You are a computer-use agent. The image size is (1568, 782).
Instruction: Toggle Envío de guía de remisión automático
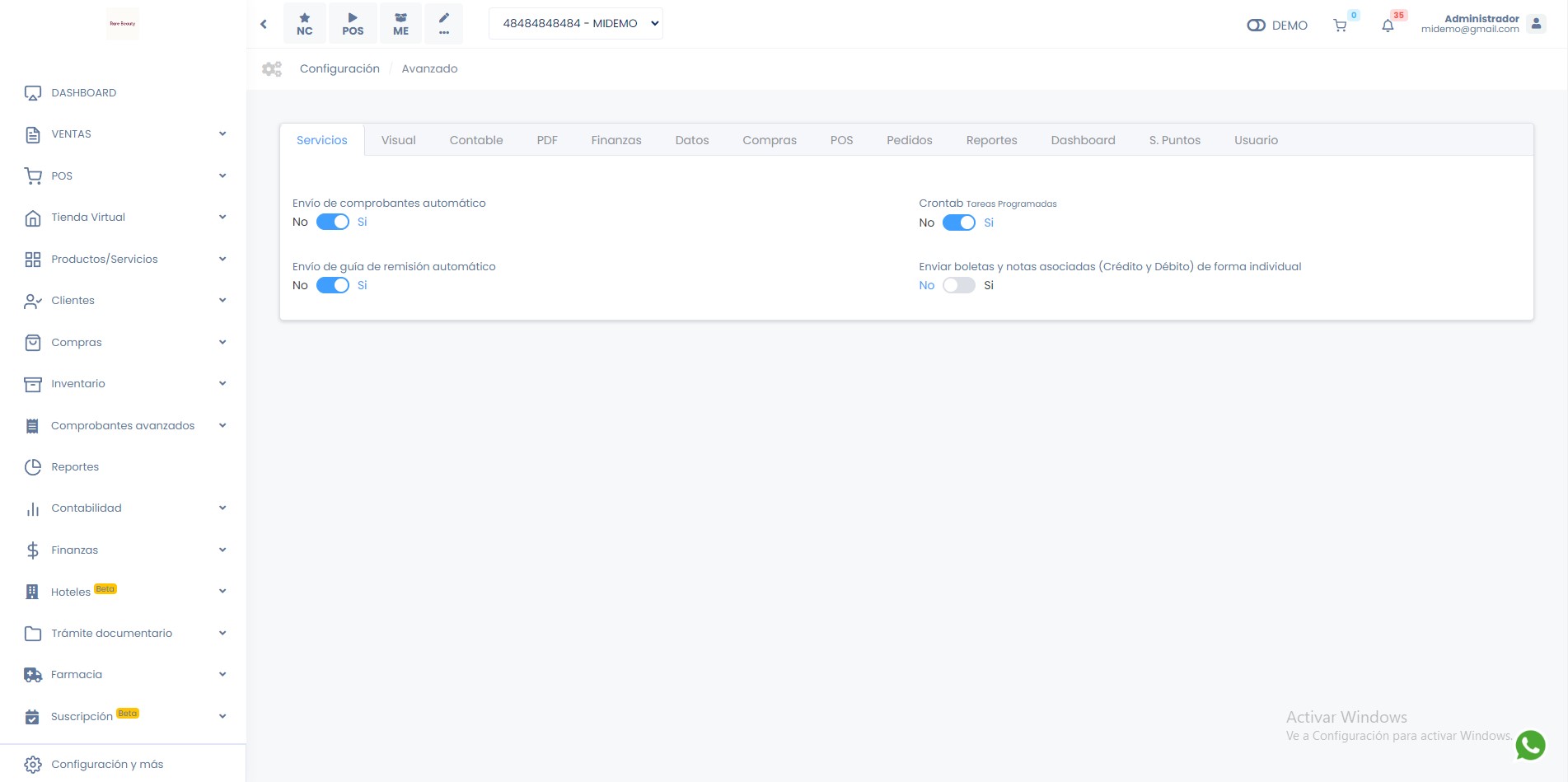pos(333,285)
